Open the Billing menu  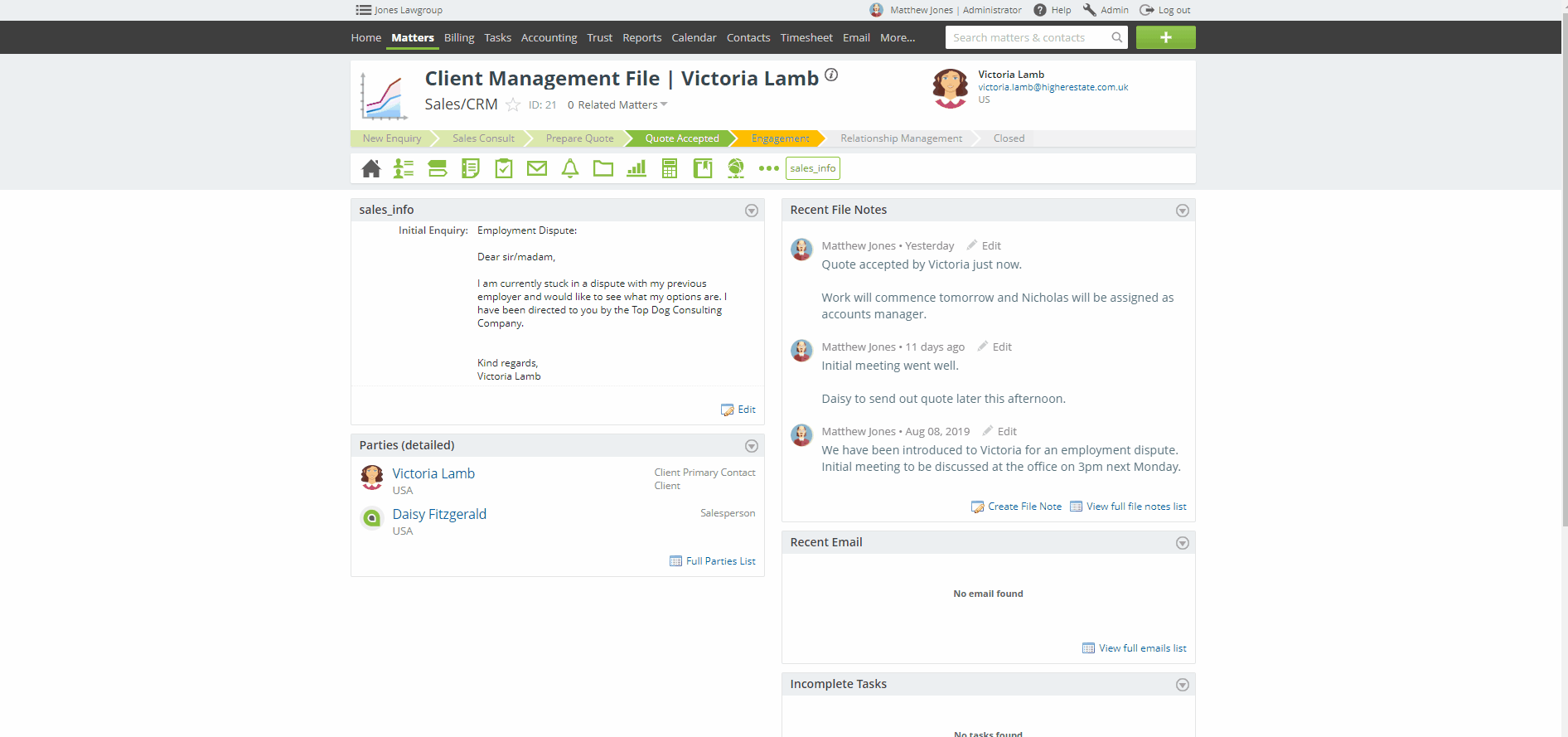(x=458, y=38)
